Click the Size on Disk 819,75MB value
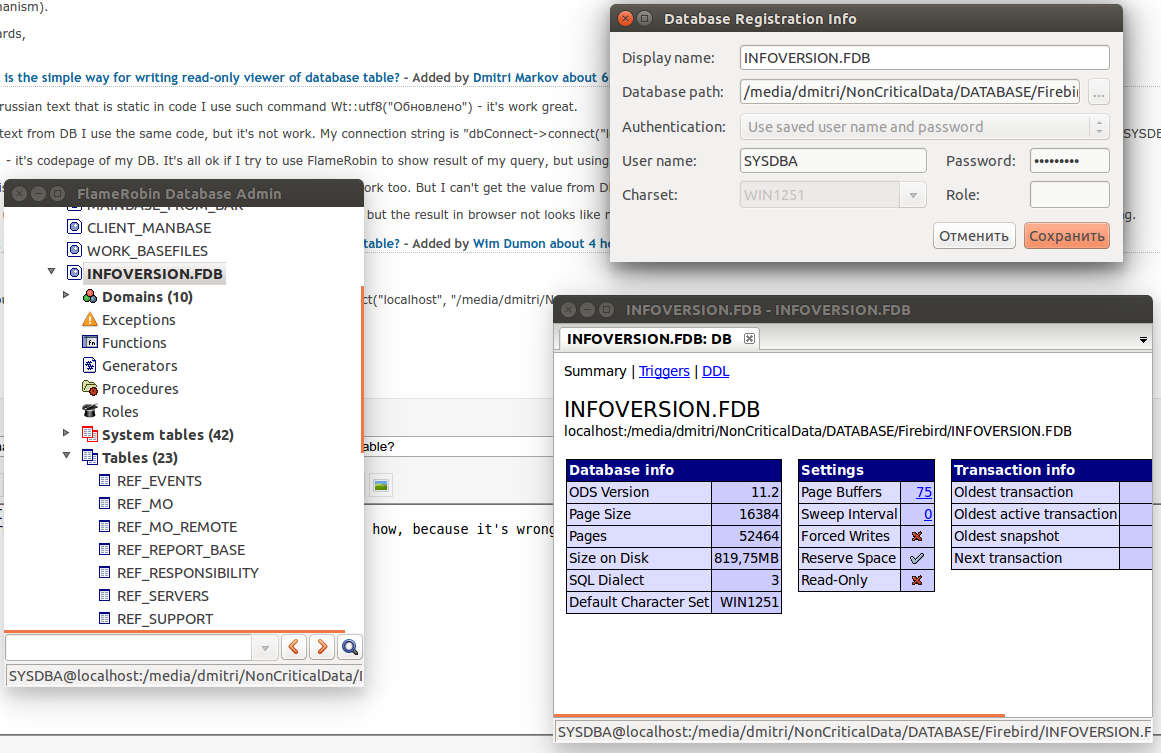 (746, 558)
